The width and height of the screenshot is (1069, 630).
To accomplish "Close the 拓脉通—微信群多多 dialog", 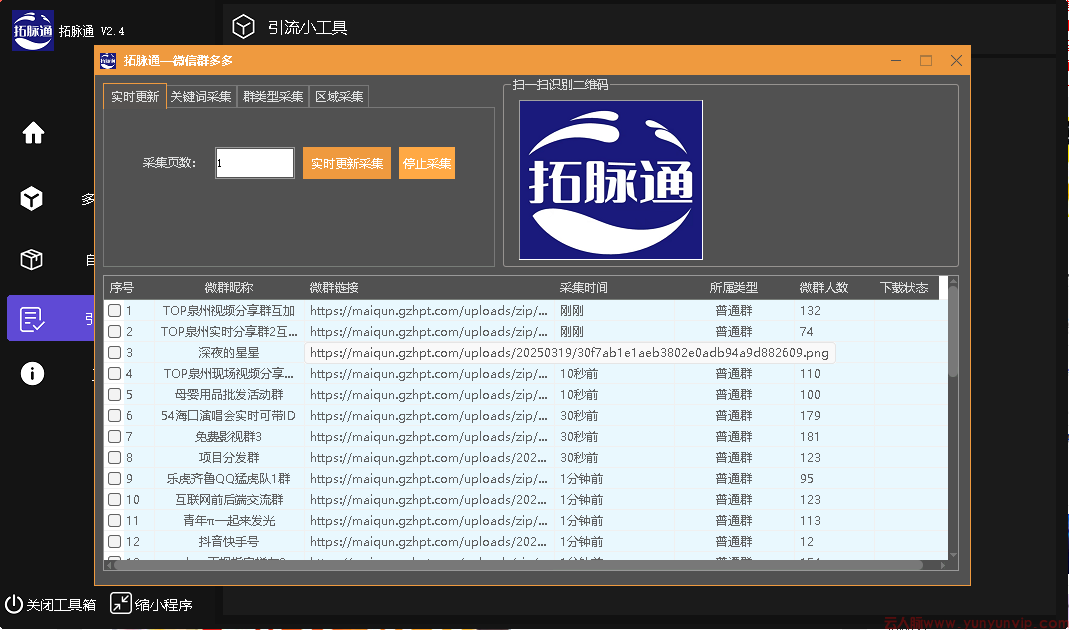I will [x=956, y=61].
